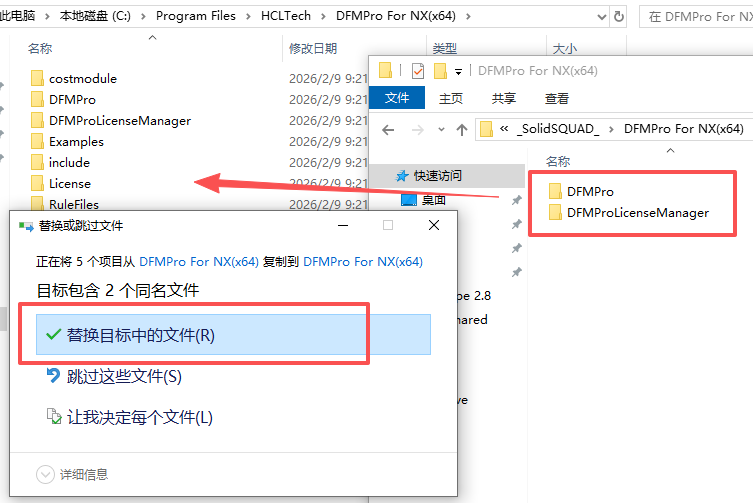Image resolution: width=753 pixels, height=503 pixels.
Task: Click the destination DFMPro For NX(x64) link
Action: coord(363,262)
